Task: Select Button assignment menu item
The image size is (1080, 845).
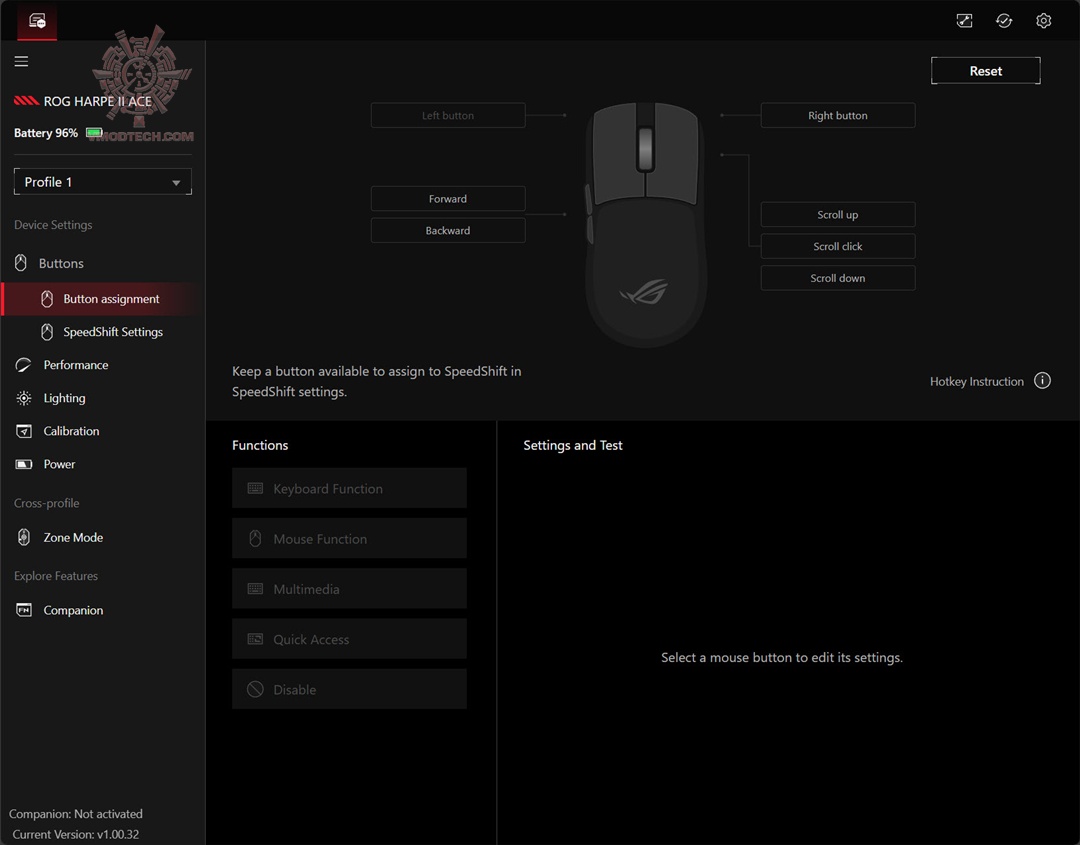Action: 103,299
